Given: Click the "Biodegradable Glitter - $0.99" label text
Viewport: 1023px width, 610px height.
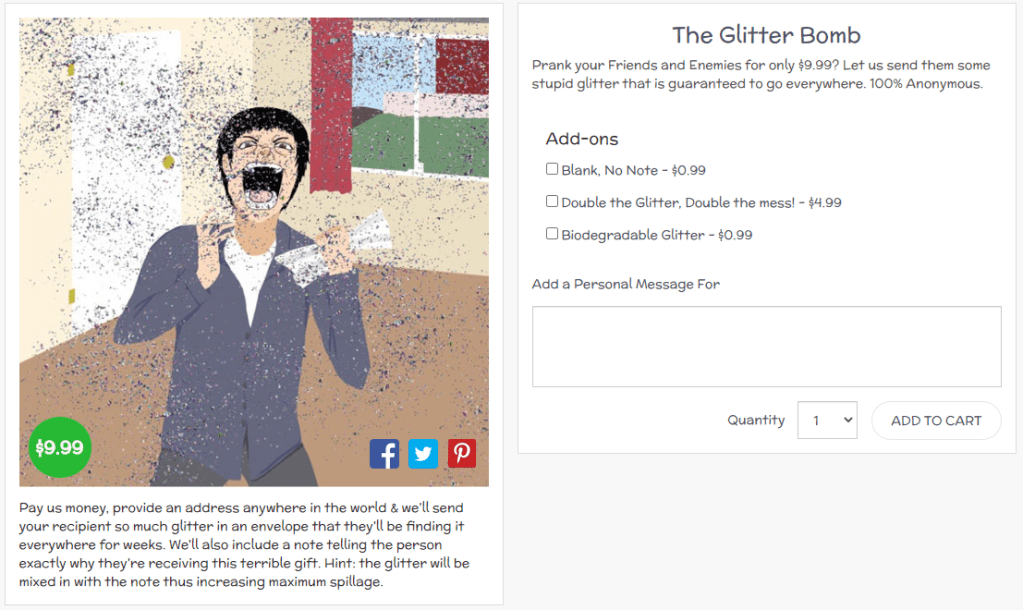Looking at the screenshot, I should pyautogui.click(x=656, y=236).
